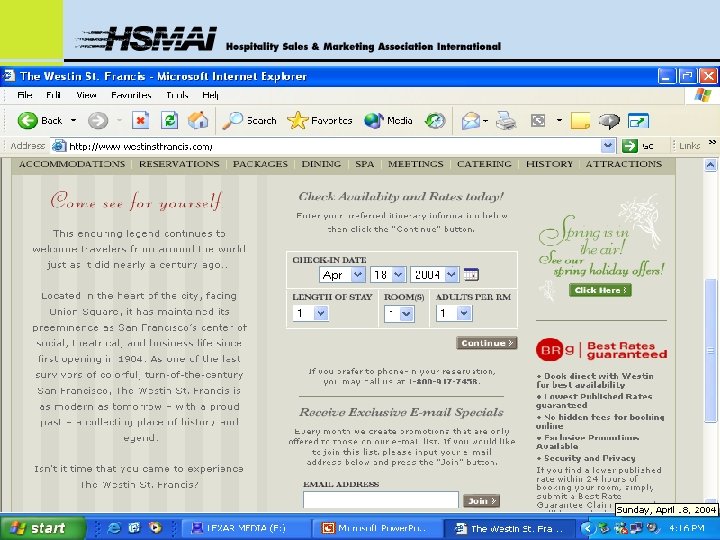Click the green Click Here offers button
720x540 pixels.
(x=600, y=290)
